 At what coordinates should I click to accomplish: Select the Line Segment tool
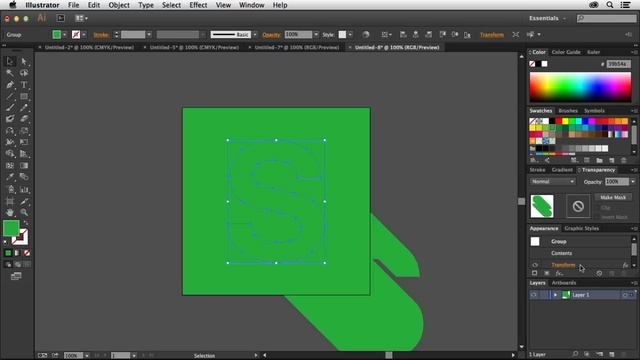(10, 97)
